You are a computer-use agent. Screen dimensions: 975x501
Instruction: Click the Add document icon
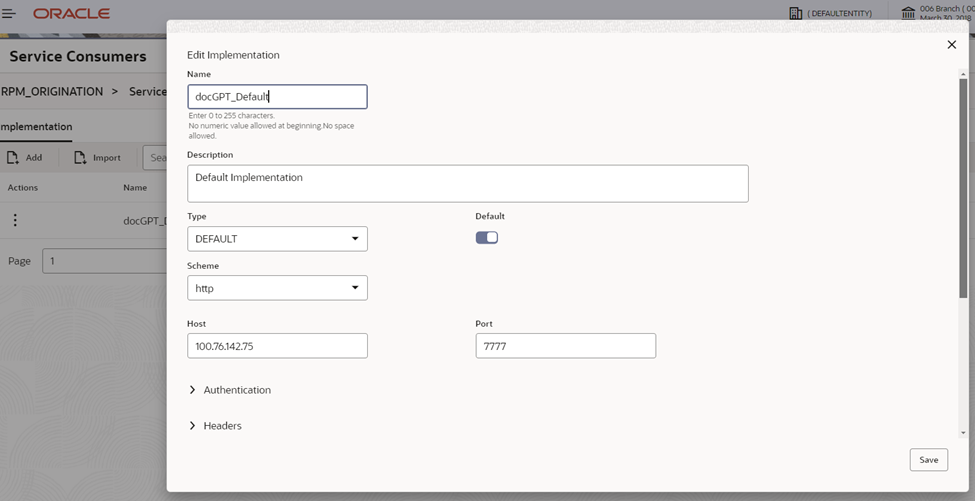tap(12, 158)
